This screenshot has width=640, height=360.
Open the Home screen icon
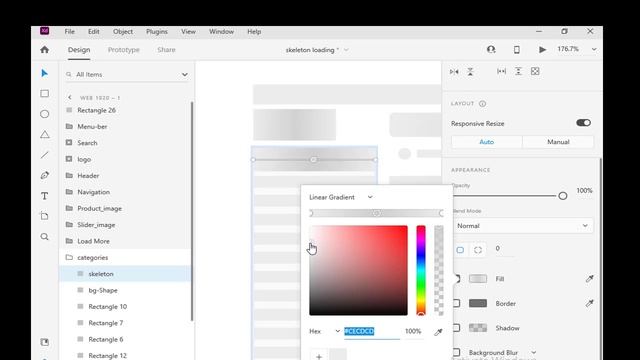(44, 50)
